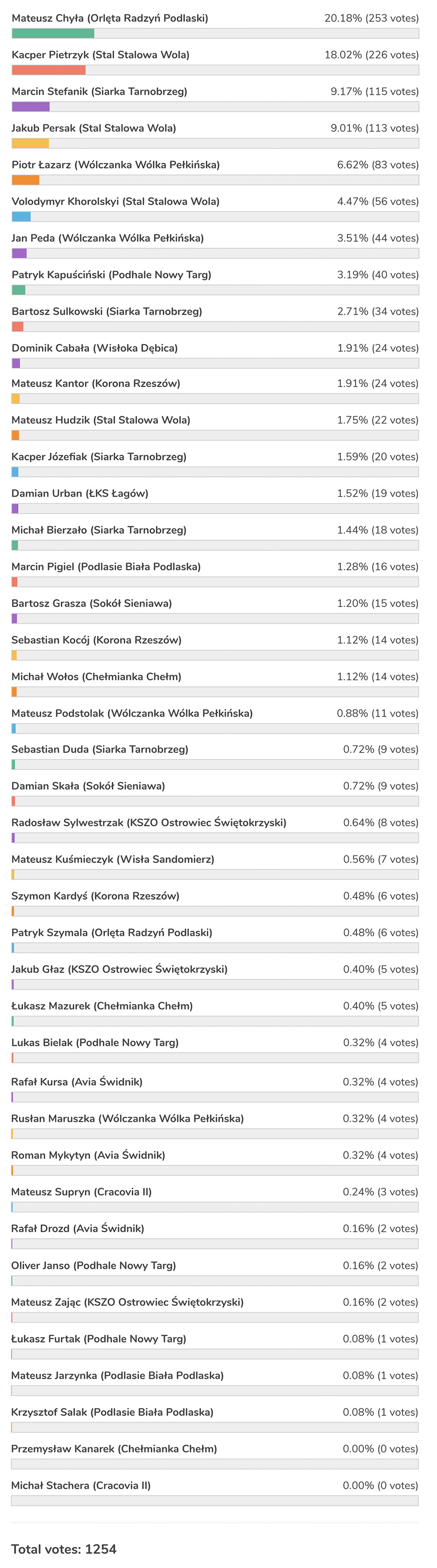Click the Total votes: 1254 text
Screen dimensions: 437x1568
coord(64,1549)
